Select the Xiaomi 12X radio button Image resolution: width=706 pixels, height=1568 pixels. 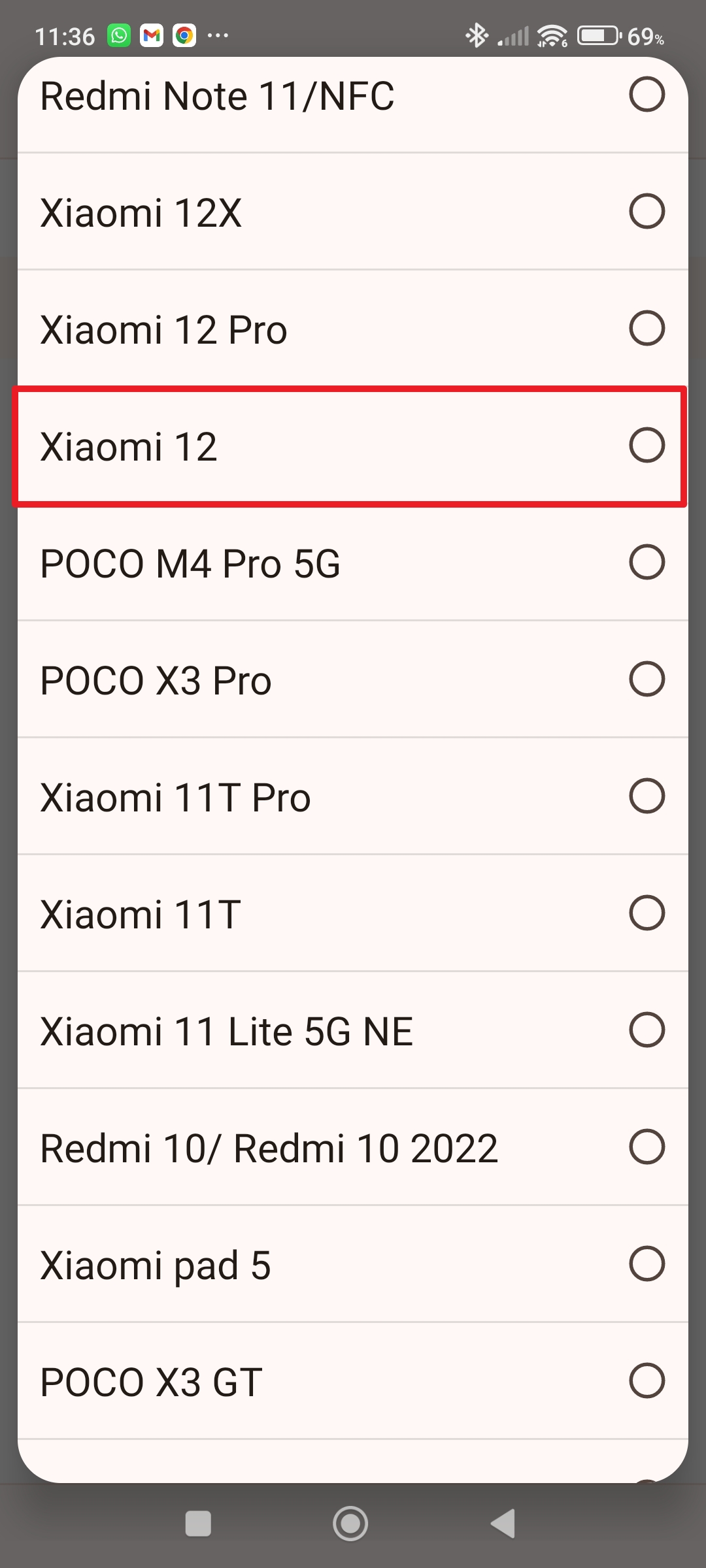647,212
